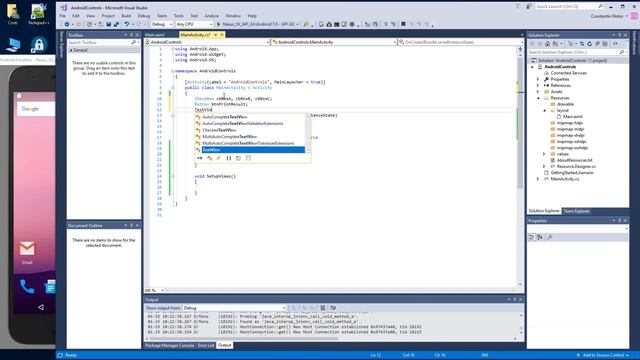Expand the MainActivity.cs node
This screenshot has width=640, height=360.
[x=538, y=179]
